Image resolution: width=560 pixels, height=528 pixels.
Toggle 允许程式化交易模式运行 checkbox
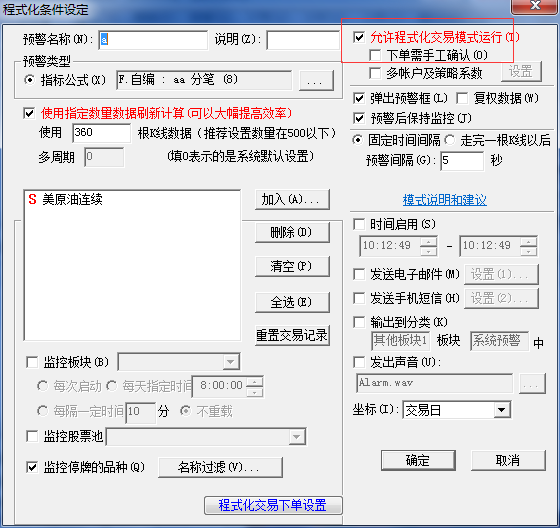[x=359, y=37]
